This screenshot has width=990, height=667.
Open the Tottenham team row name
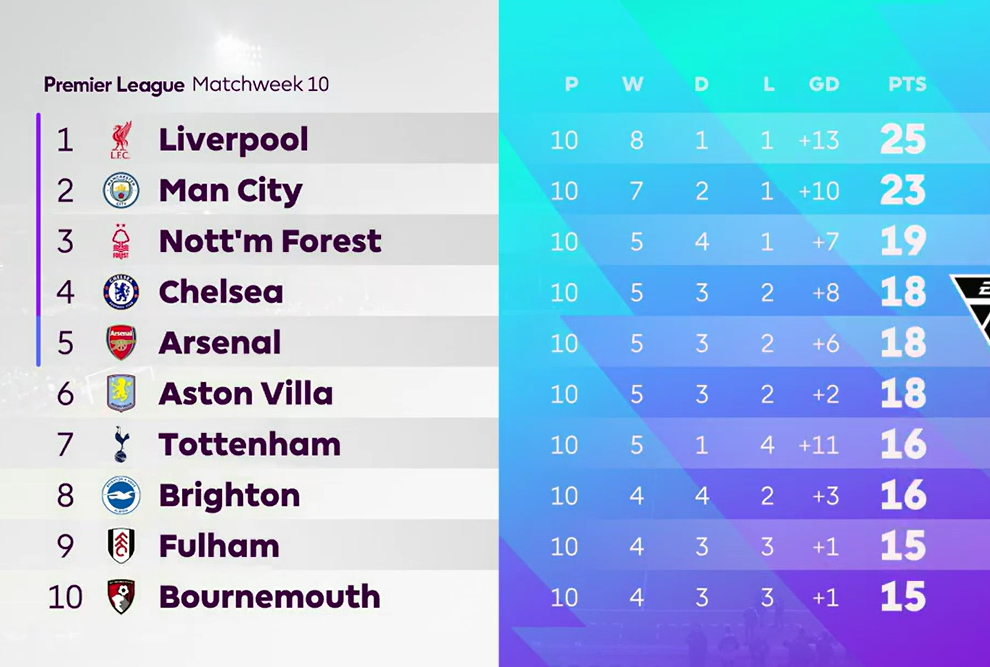249,444
